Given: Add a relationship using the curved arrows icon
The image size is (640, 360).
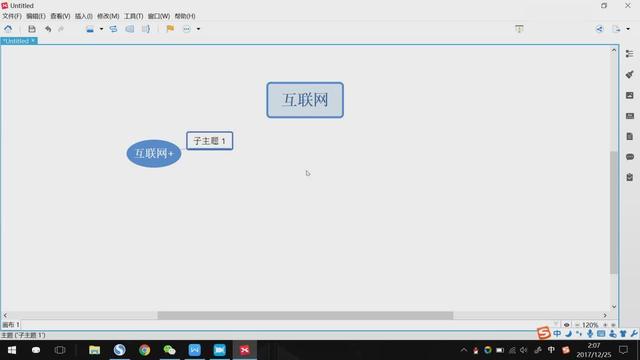Looking at the screenshot, I should pyautogui.click(x=113, y=29).
